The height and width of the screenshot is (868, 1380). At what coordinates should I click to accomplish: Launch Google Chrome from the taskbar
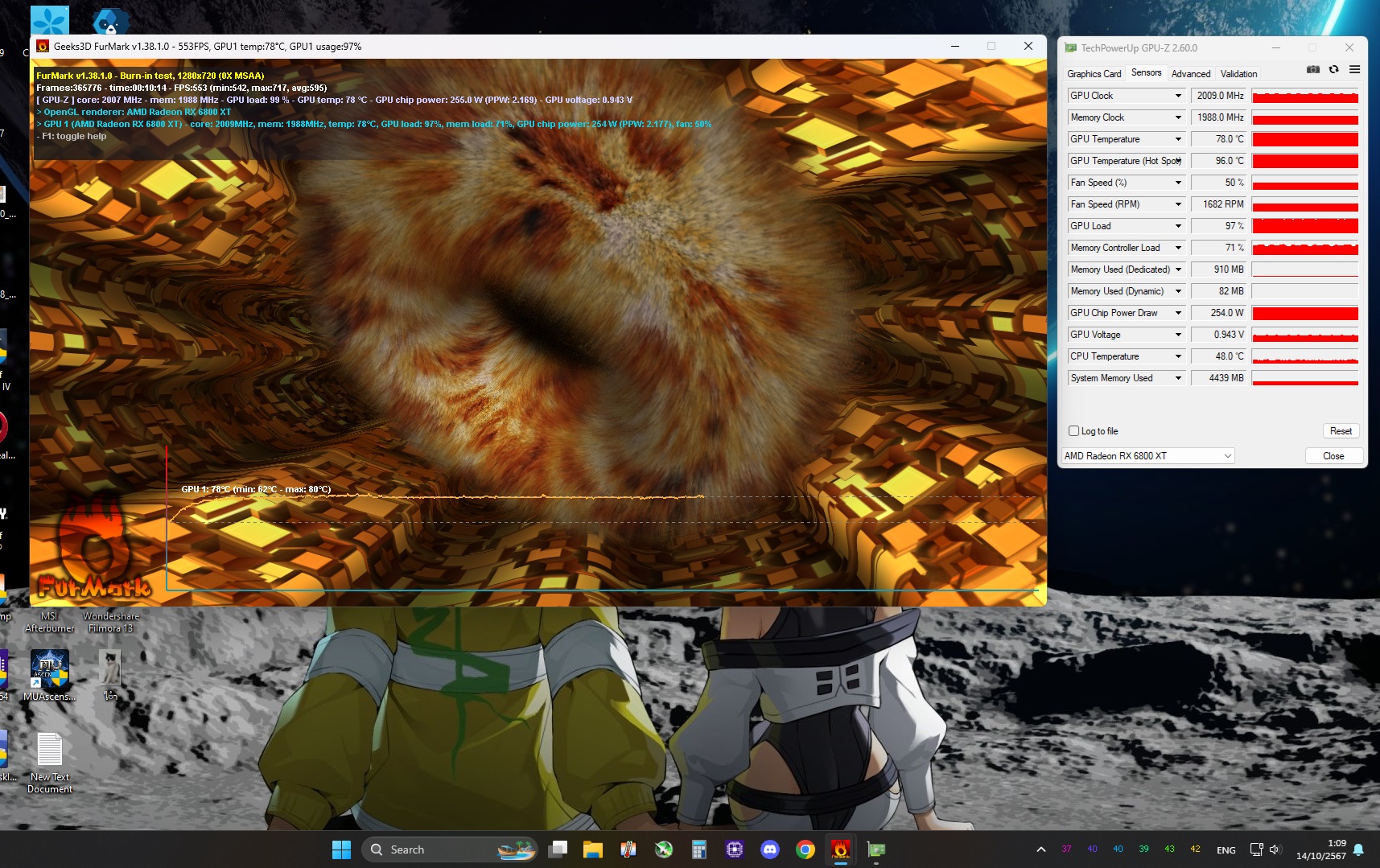(x=805, y=849)
